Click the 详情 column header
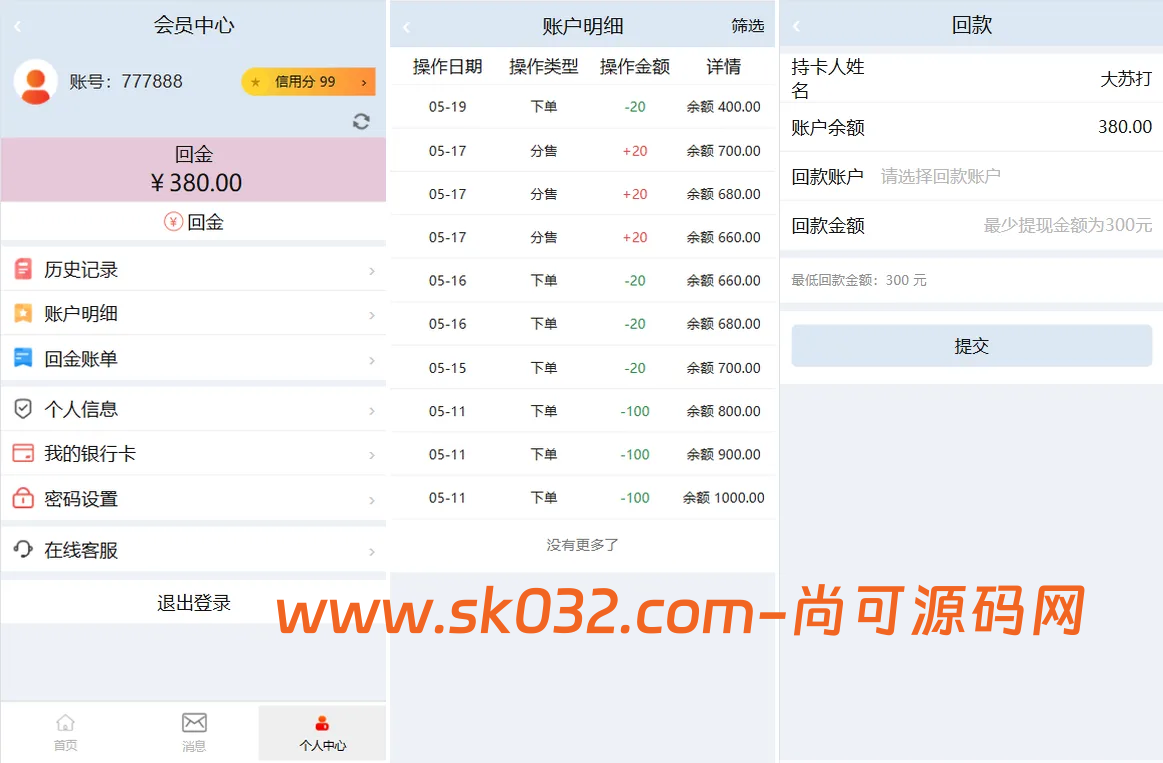The image size is (1163, 763). [x=723, y=67]
